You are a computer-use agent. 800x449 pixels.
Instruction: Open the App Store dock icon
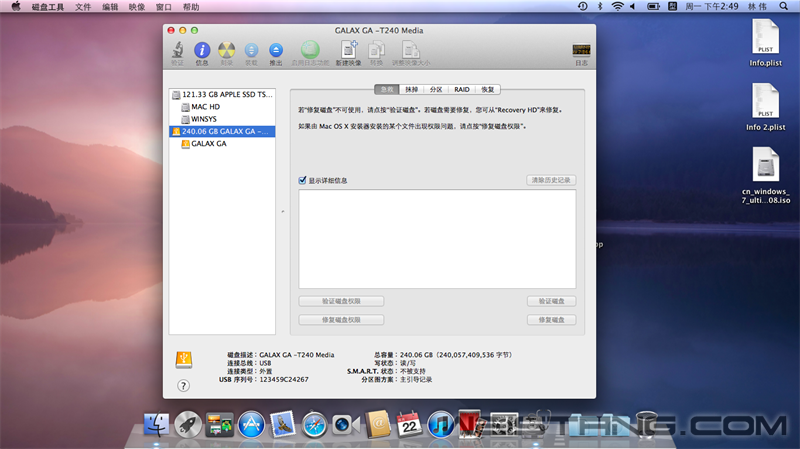251,424
